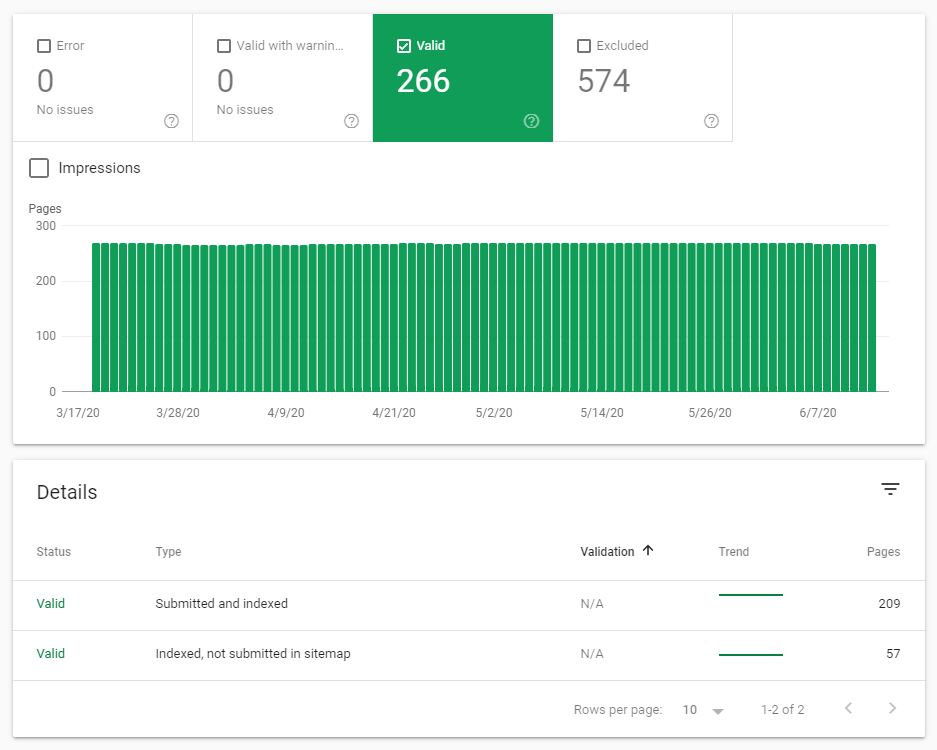Open help for the Valid with warnings card

[x=351, y=121]
